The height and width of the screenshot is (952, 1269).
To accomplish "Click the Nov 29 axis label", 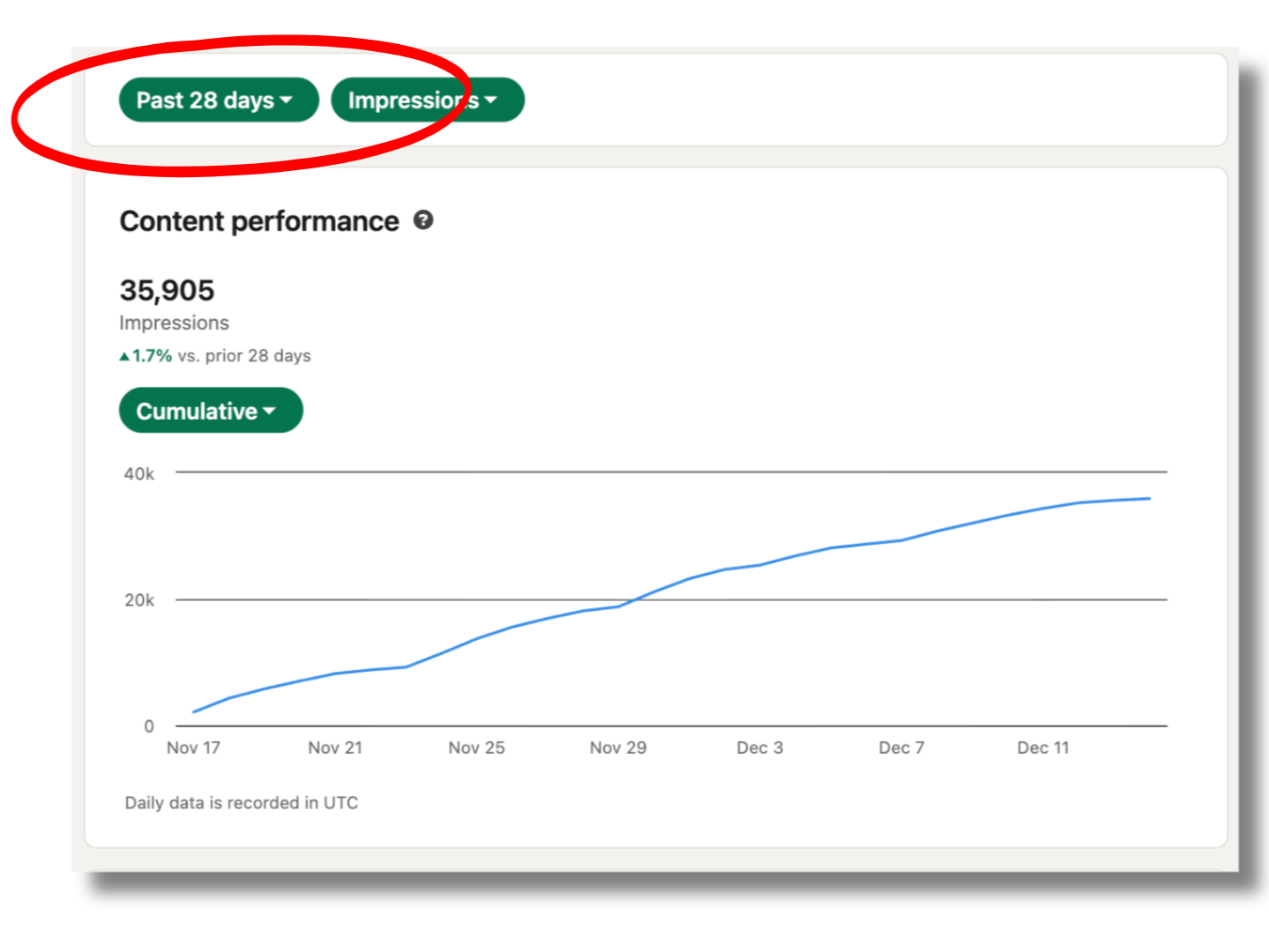I will tap(618, 747).
